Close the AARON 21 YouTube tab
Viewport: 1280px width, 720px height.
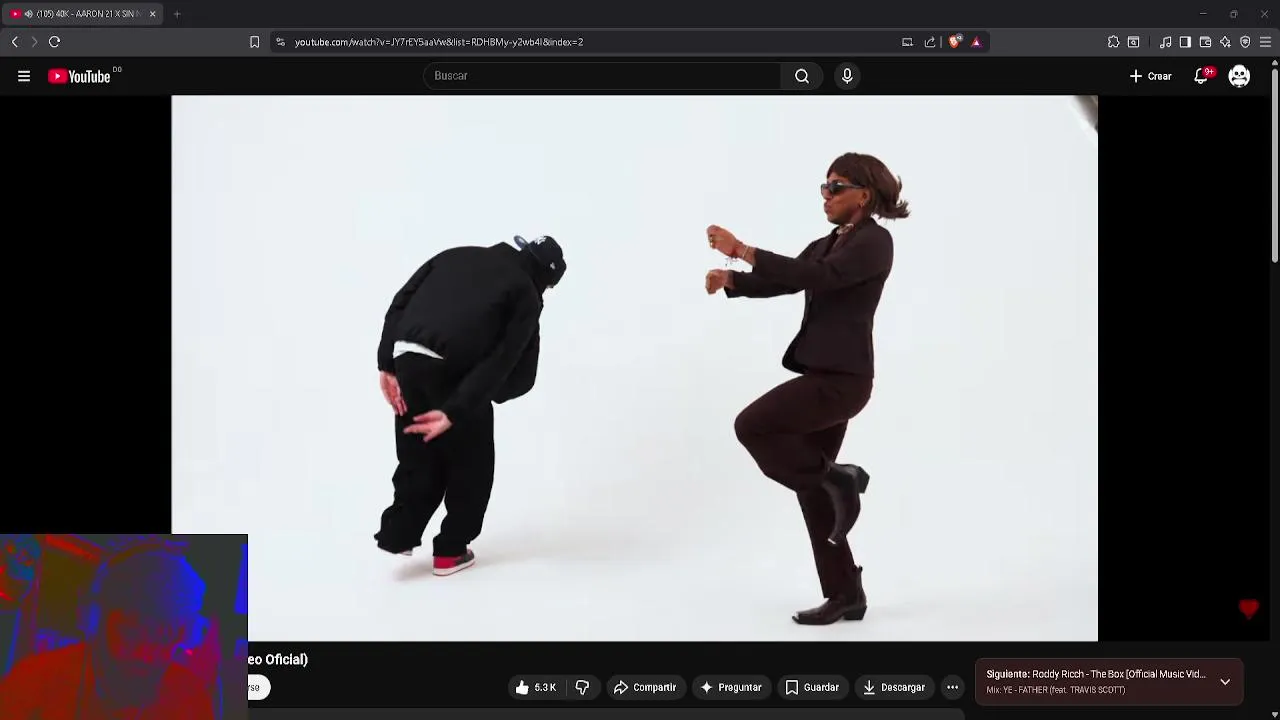tap(152, 14)
